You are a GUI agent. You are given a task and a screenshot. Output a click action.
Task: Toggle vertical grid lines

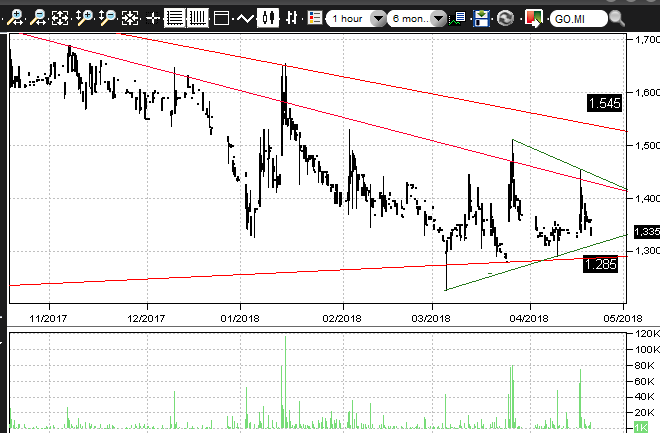coord(197,18)
